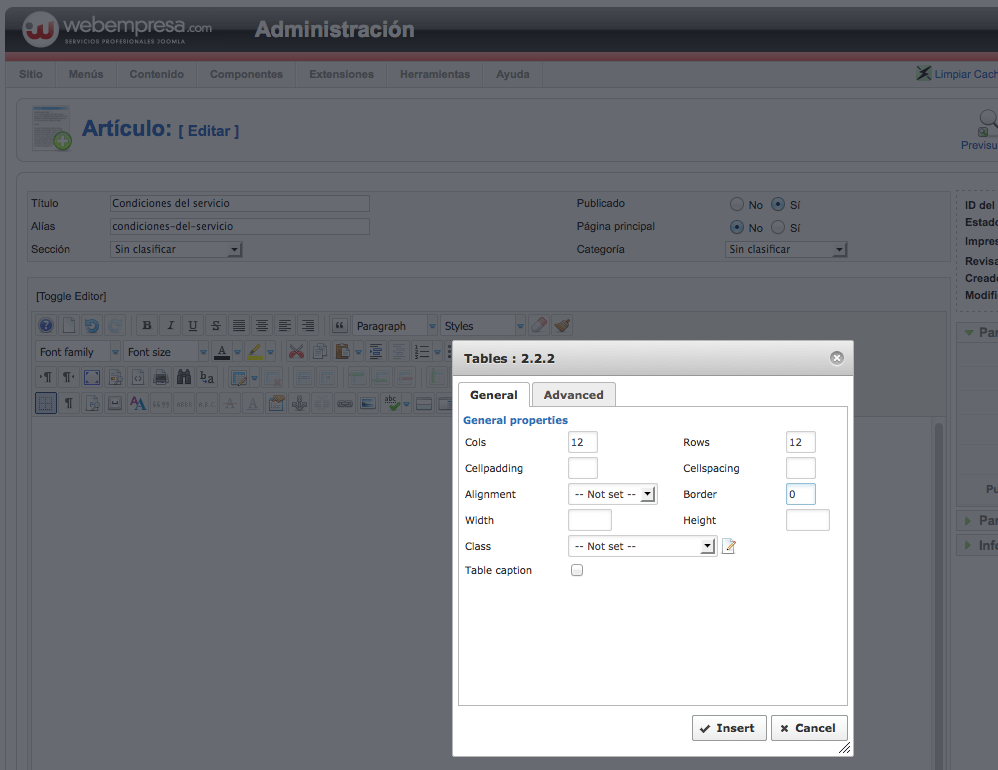This screenshot has width=998, height=770.
Task: Open the Sitio menu
Action: tap(31, 74)
